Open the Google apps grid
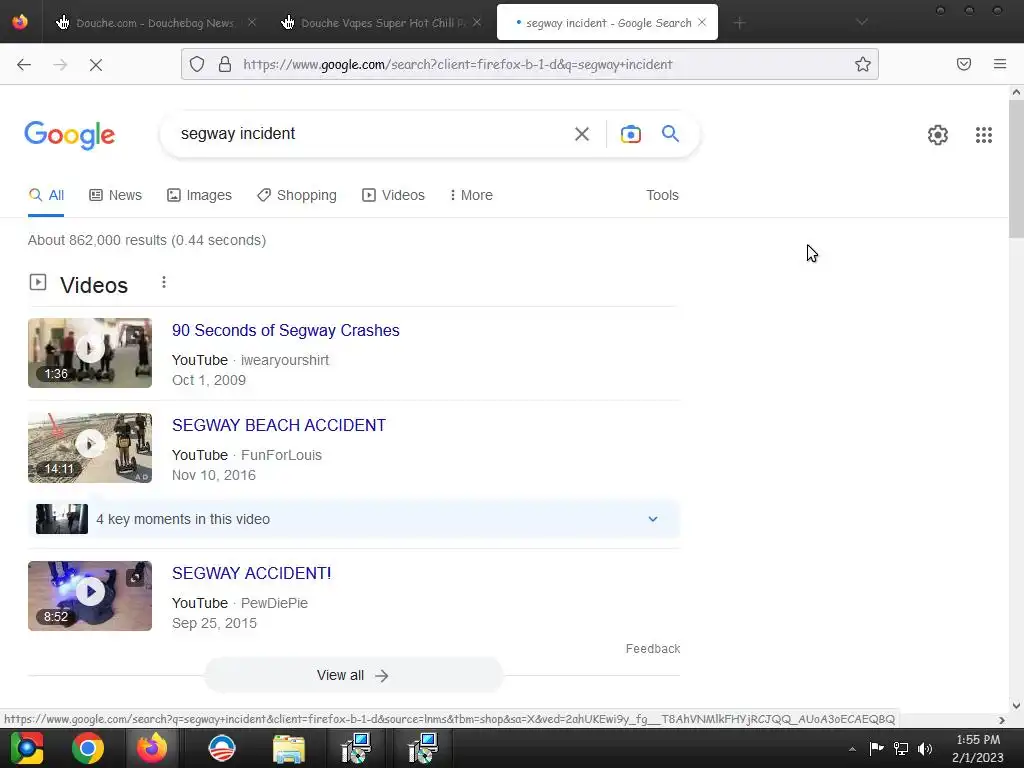 (984, 135)
